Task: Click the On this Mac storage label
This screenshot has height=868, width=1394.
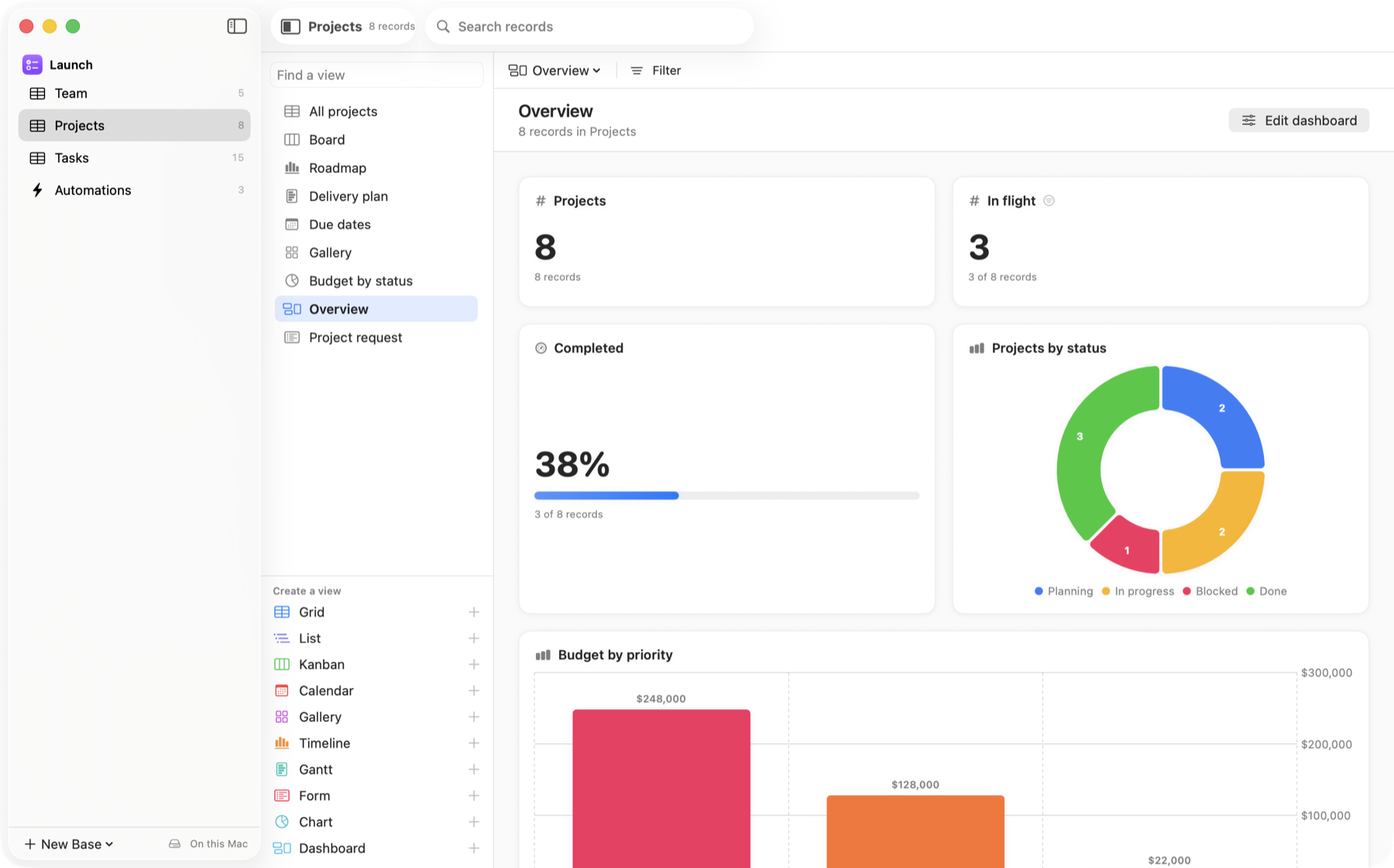Action: click(208, 844)
